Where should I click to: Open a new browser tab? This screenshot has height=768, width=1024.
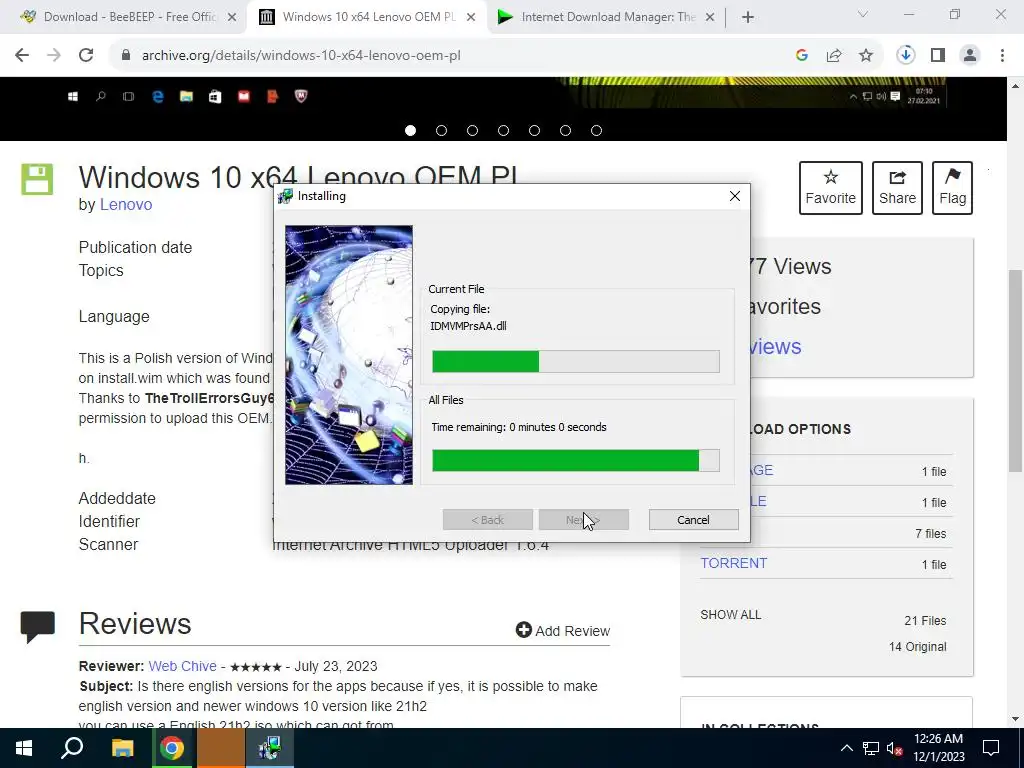point(748,18)
